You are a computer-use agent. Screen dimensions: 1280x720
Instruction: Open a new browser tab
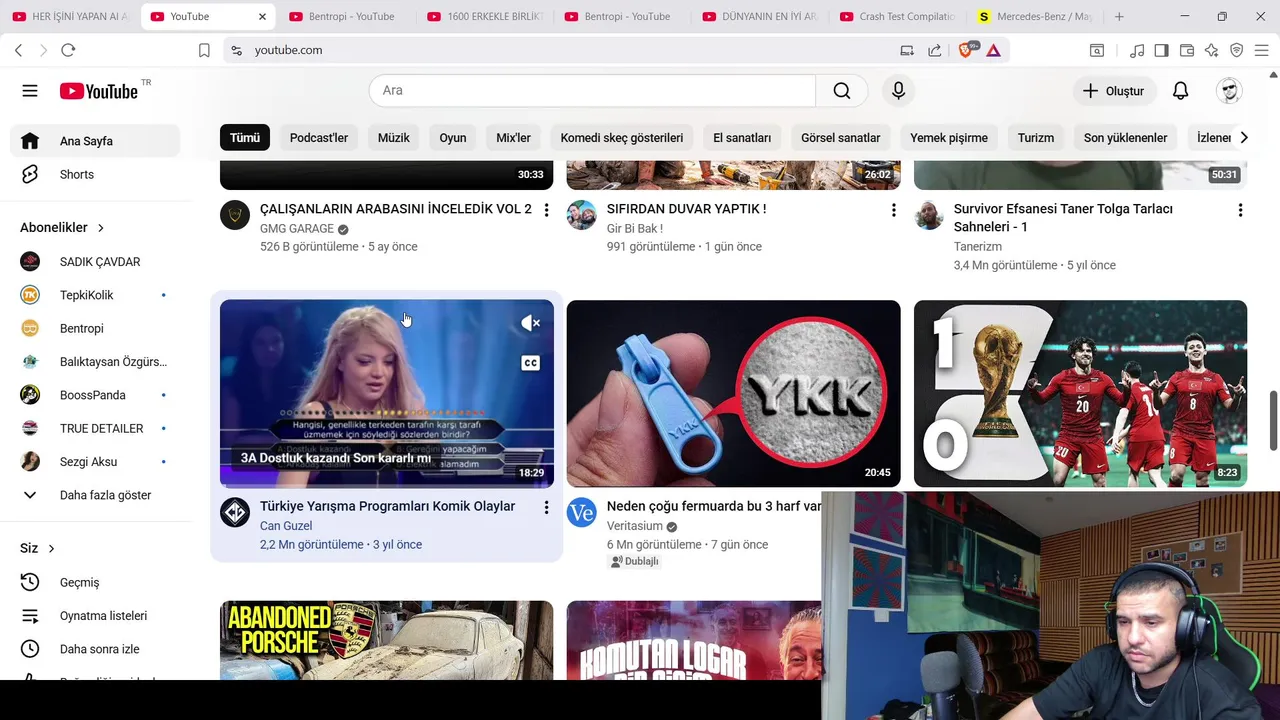pos(1119,17)
